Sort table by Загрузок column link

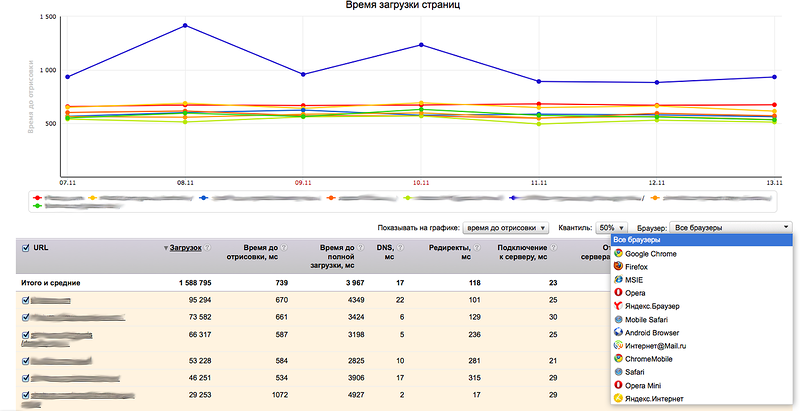coord(186,247)
